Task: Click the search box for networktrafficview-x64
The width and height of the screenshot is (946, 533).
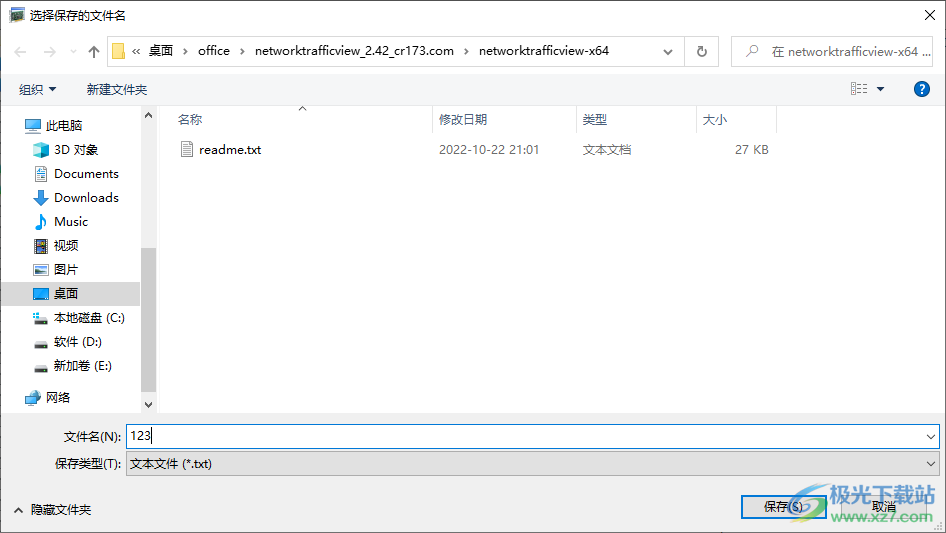Action: pos(832,52)
